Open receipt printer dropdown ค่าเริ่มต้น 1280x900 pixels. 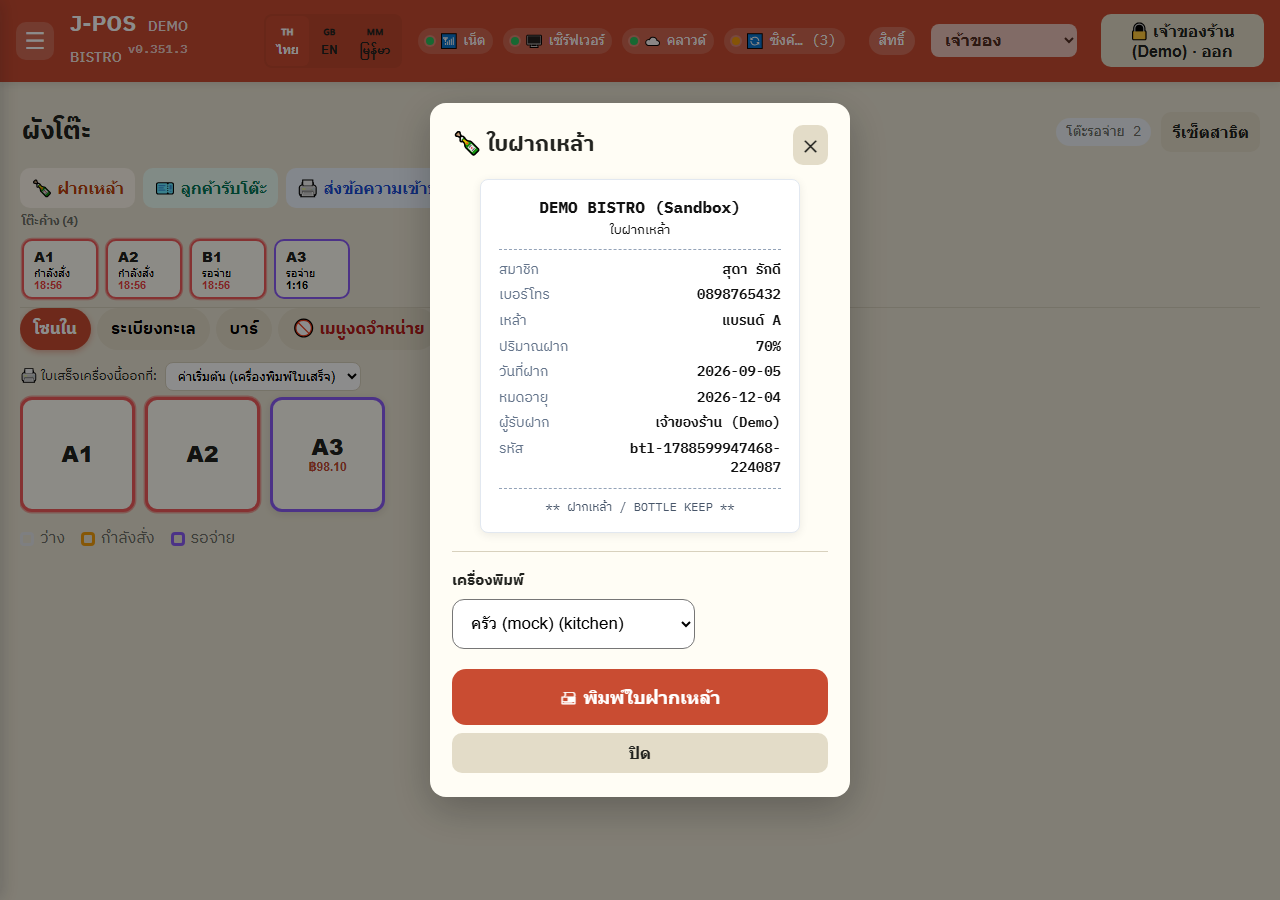pyautogui.click(x=263, y=376)
